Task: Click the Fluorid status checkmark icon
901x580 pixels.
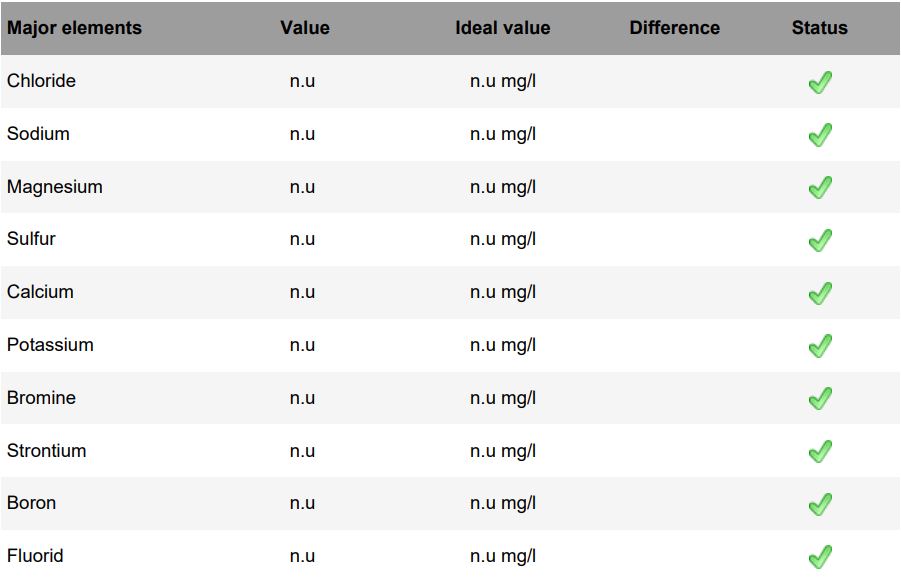Action: coord(820,557)
